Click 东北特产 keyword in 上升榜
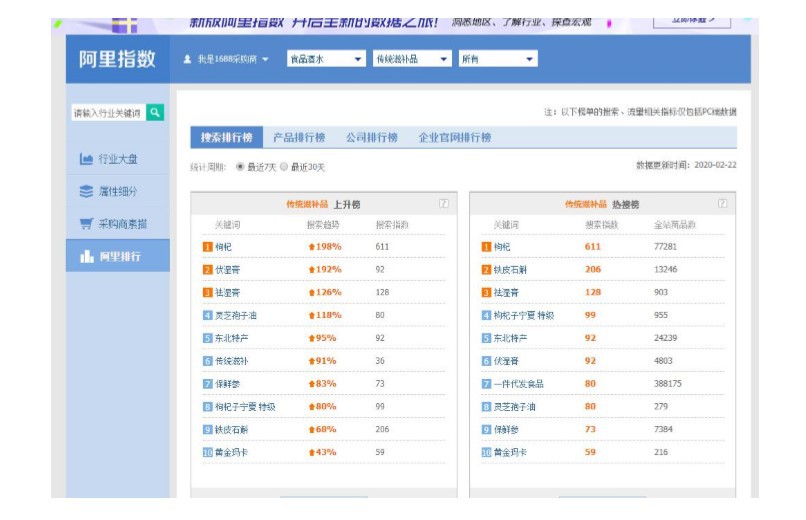Screen dimensions: 806x520 pos(231,338)
